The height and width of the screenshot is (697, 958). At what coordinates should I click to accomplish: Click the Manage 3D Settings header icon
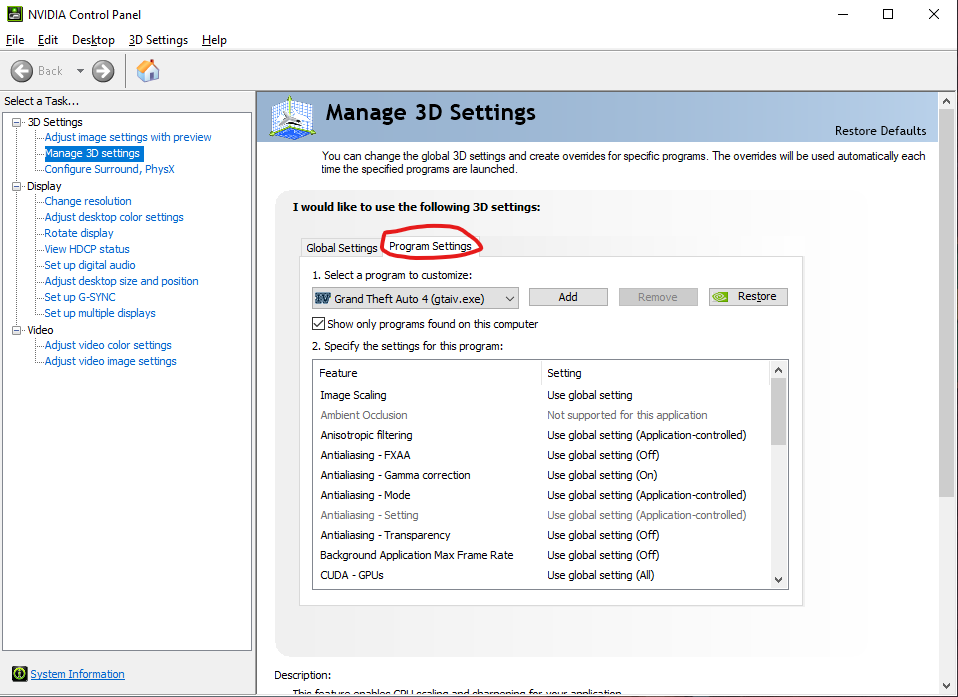pos(293,117)
